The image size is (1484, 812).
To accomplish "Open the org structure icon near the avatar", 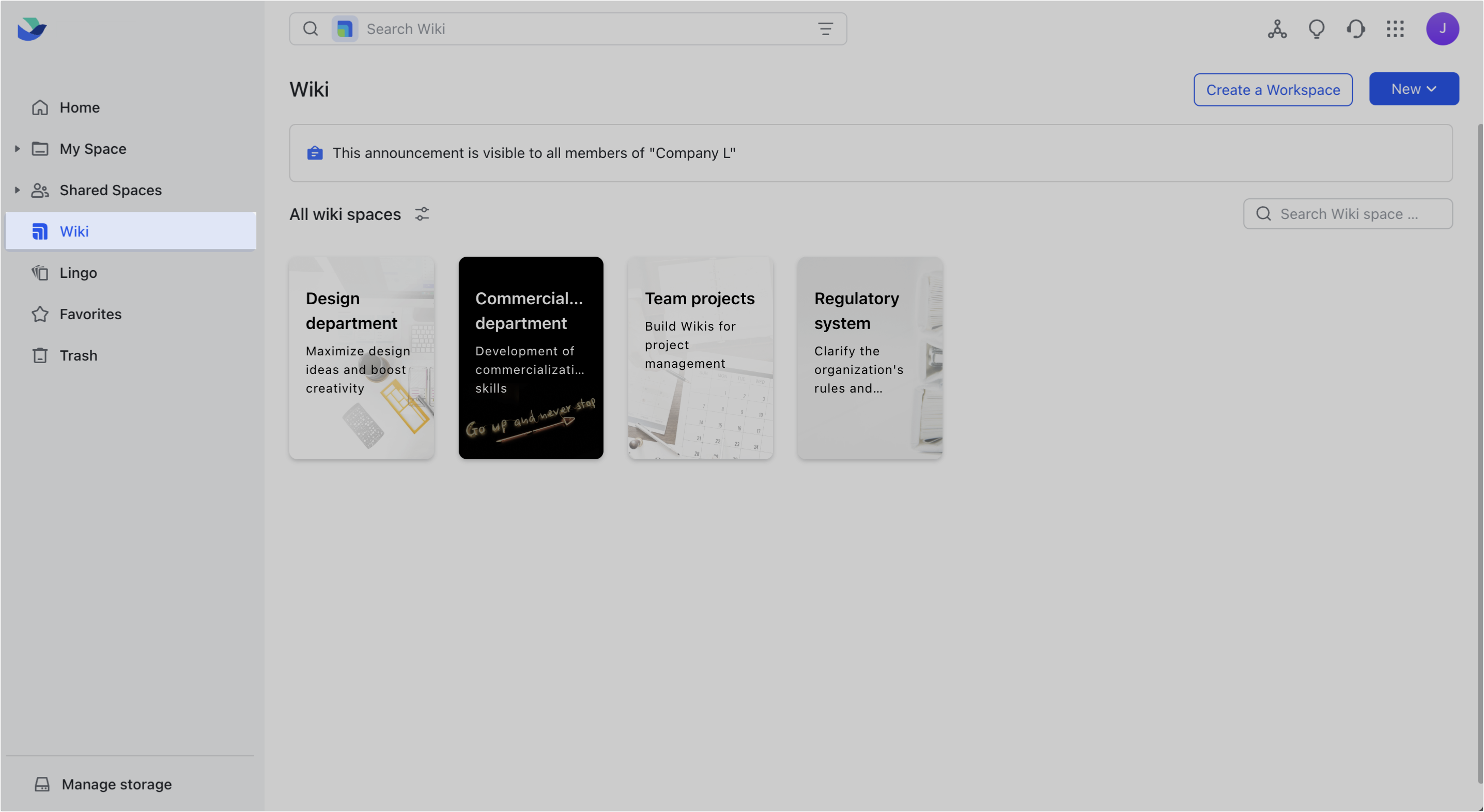I will [x=1277, y=29].
